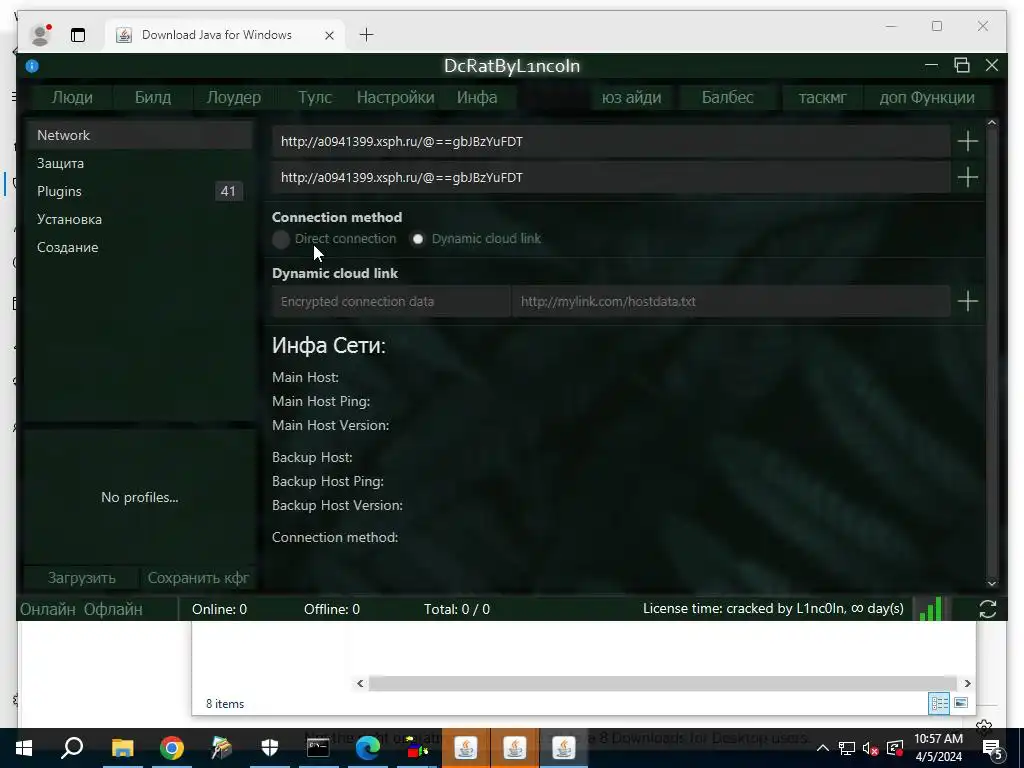Open the Люди tab
Viewport: 1024px width, 768px height.
pos(72,97)
